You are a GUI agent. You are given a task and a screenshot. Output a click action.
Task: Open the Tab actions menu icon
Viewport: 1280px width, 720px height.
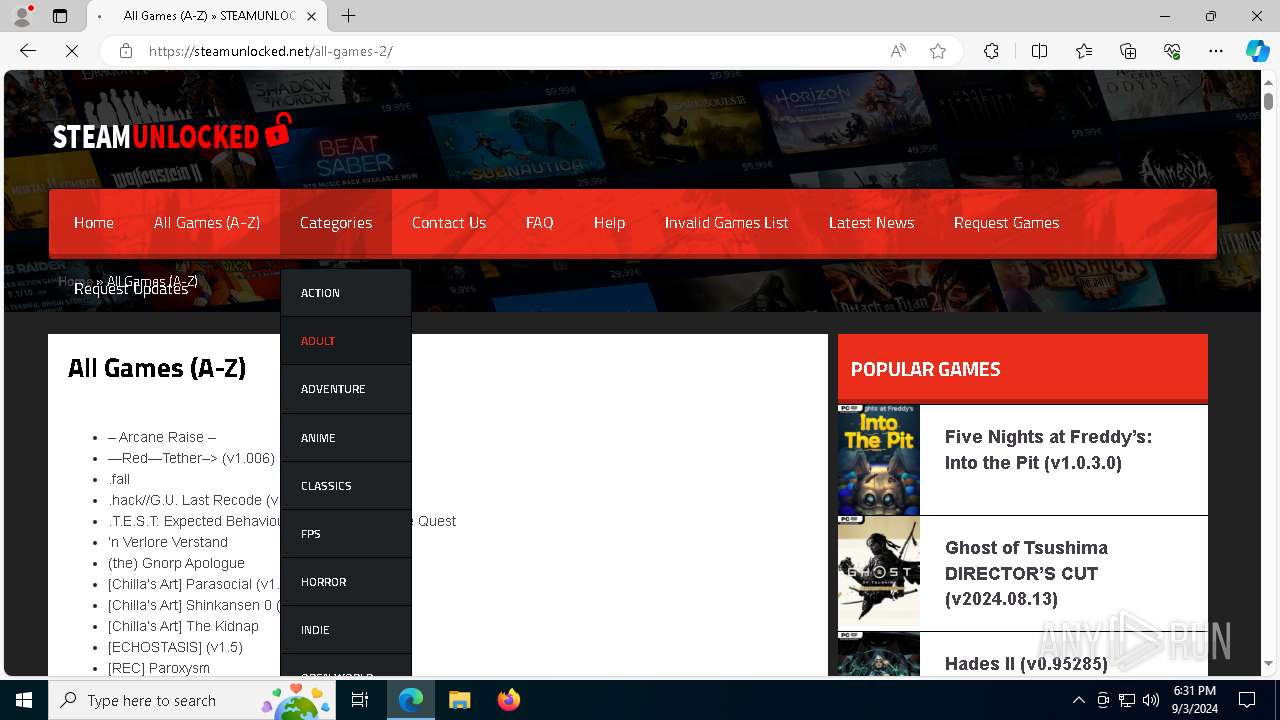pyautogui.click(x=60, y=16)
